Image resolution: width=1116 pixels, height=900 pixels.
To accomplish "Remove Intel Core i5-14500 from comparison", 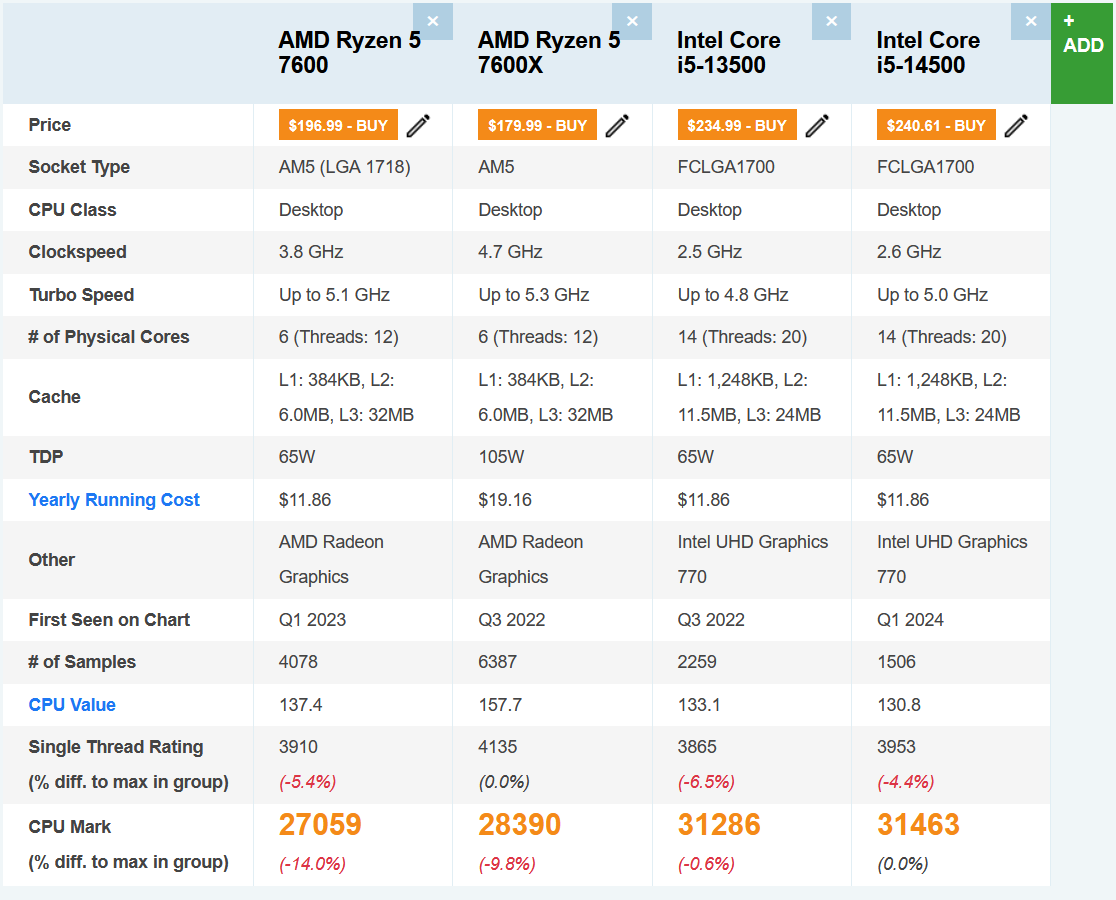I will point(1031,21).
